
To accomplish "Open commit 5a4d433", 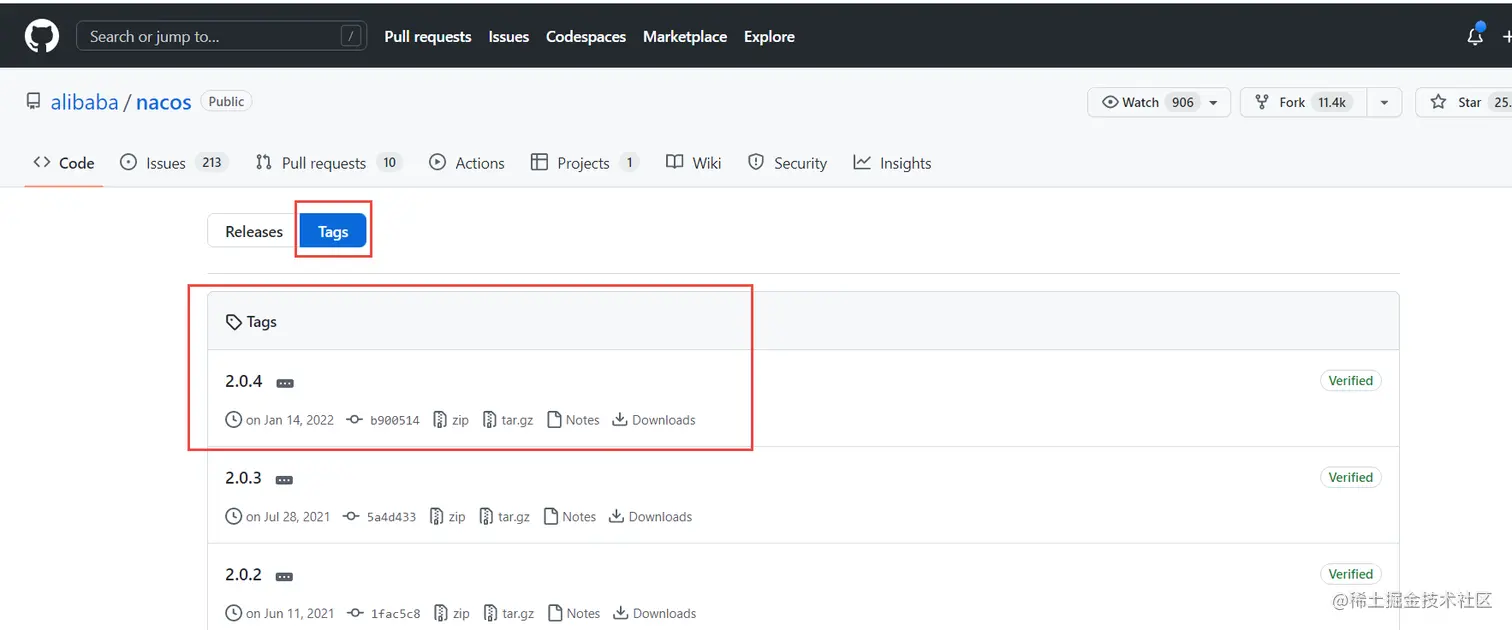I will coord(380,517).
